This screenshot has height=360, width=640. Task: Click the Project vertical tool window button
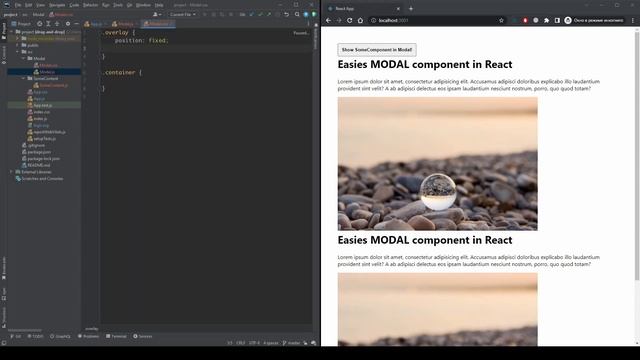coord(4,31)
